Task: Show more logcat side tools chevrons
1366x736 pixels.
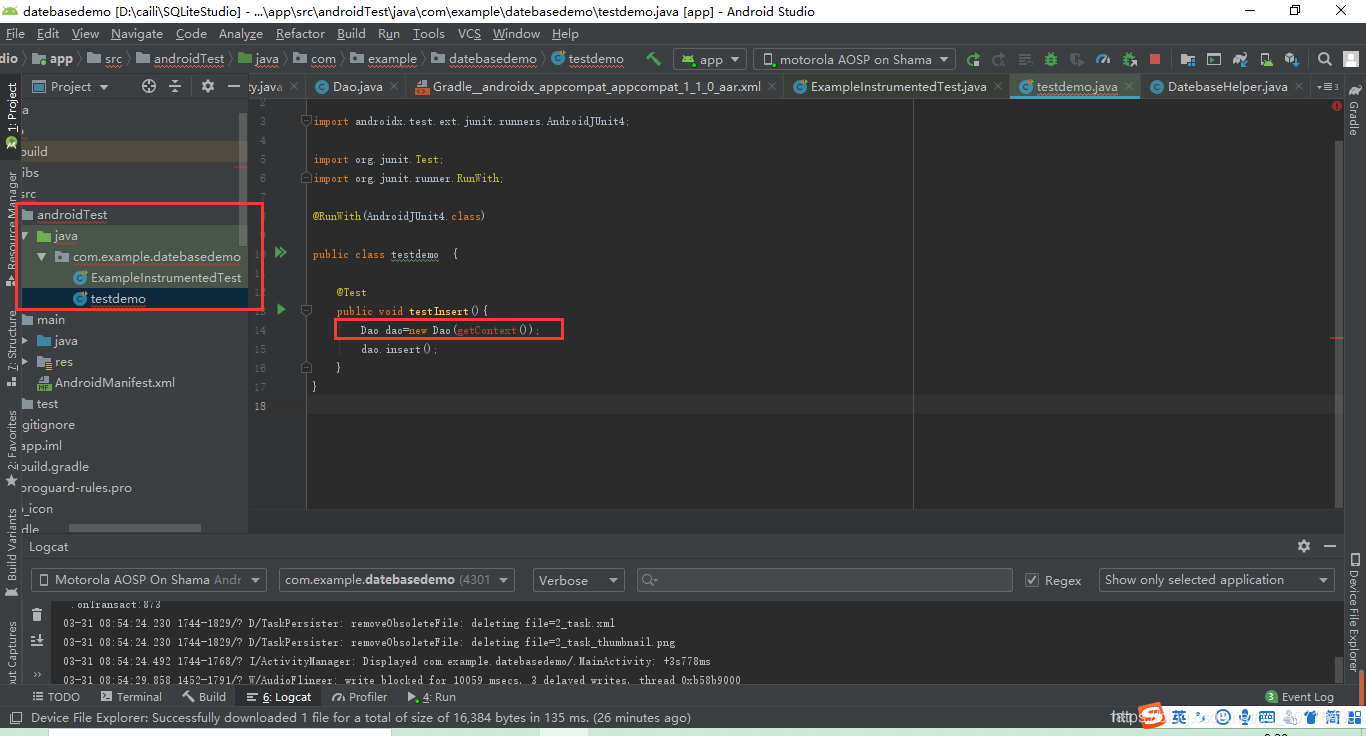Action: click(37, 673)
